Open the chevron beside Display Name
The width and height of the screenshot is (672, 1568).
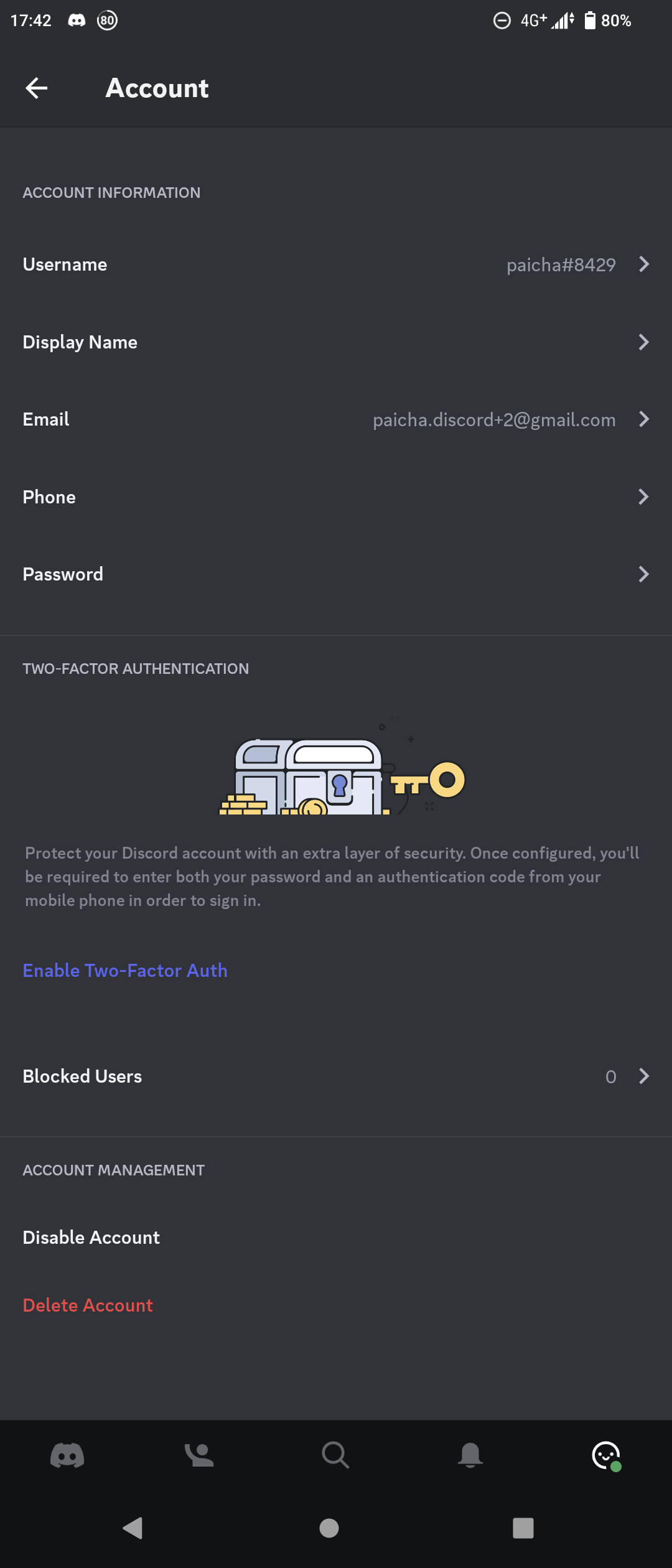pyautogui.click(x=644, y=342)
